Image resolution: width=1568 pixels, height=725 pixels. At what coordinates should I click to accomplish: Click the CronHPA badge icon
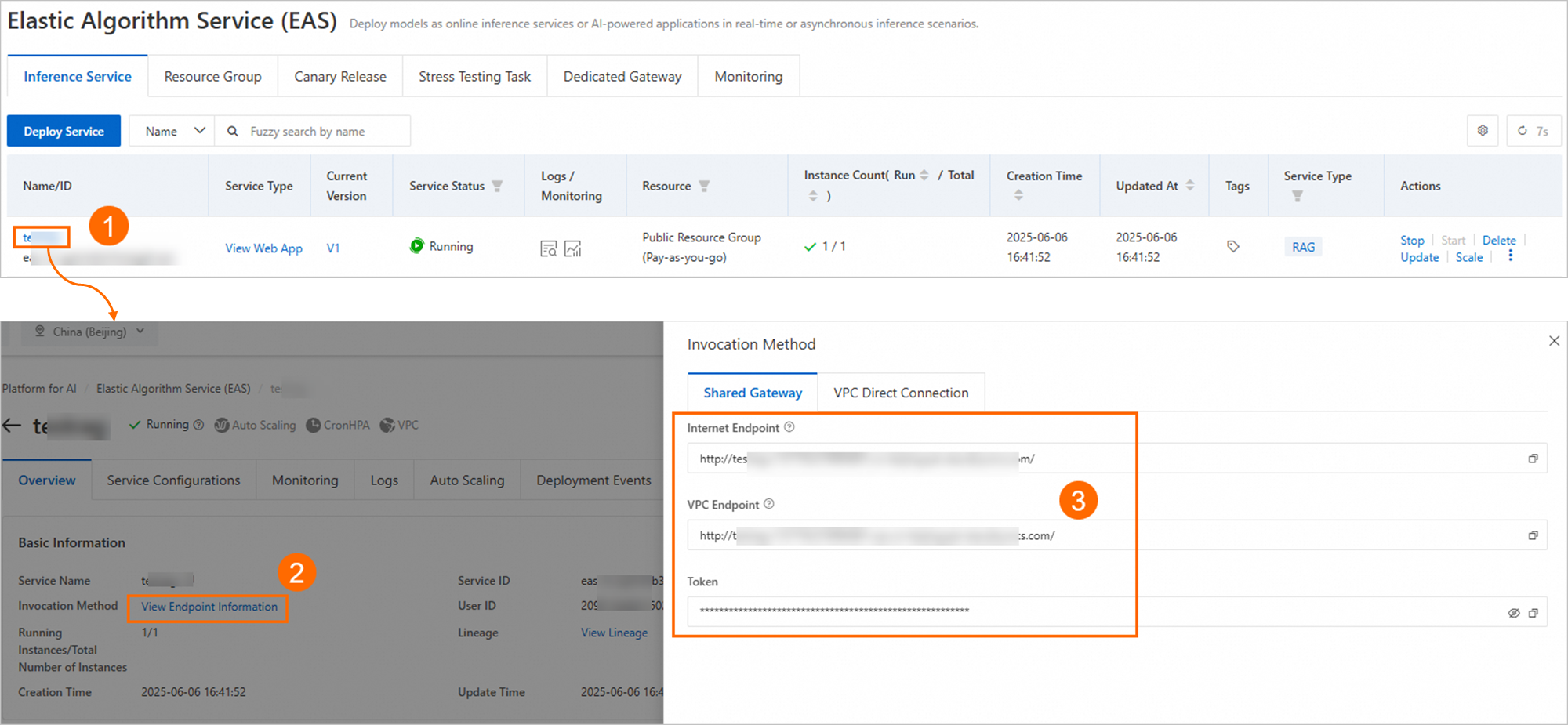pyautogui.click(x=314, y=425)
